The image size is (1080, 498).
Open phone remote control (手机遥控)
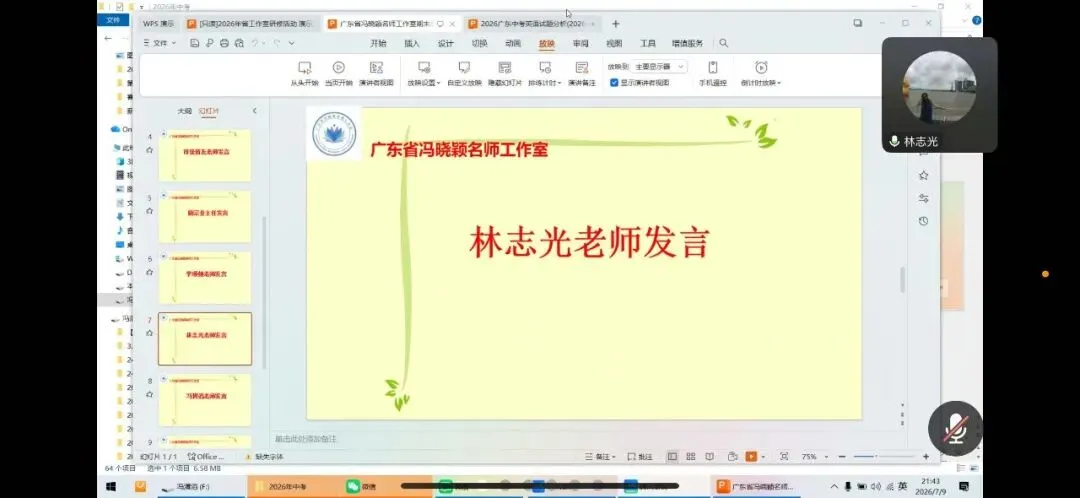point(713,74)
